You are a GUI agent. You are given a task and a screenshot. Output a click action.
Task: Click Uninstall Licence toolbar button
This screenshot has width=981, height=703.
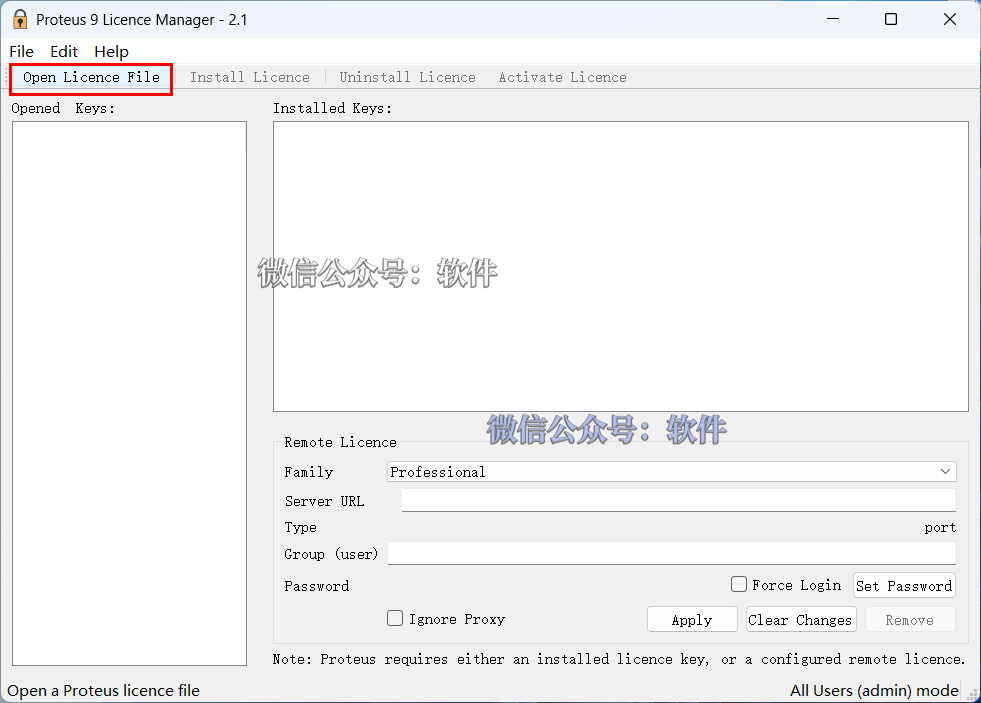pos(407,78)
